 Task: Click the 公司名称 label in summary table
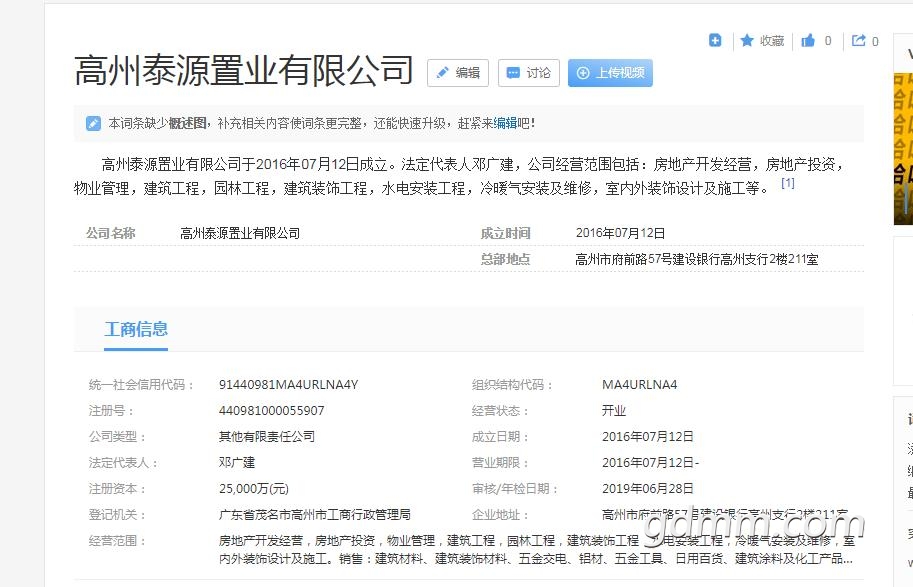[x=111, y=234]
